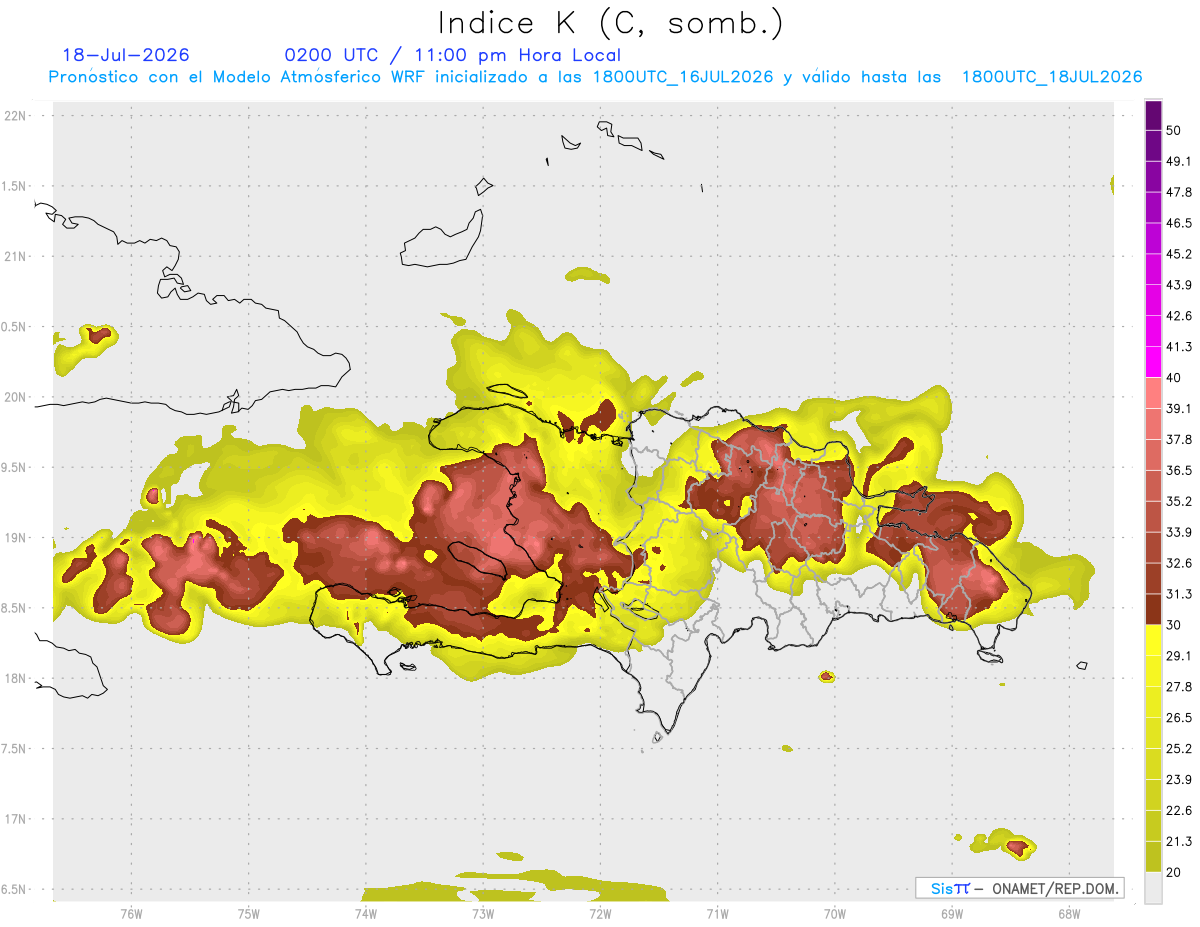Pick the yellow swatch between 29.1 and 30
The height and width of the screenshot is (927, 1200).
(1153, 640)
